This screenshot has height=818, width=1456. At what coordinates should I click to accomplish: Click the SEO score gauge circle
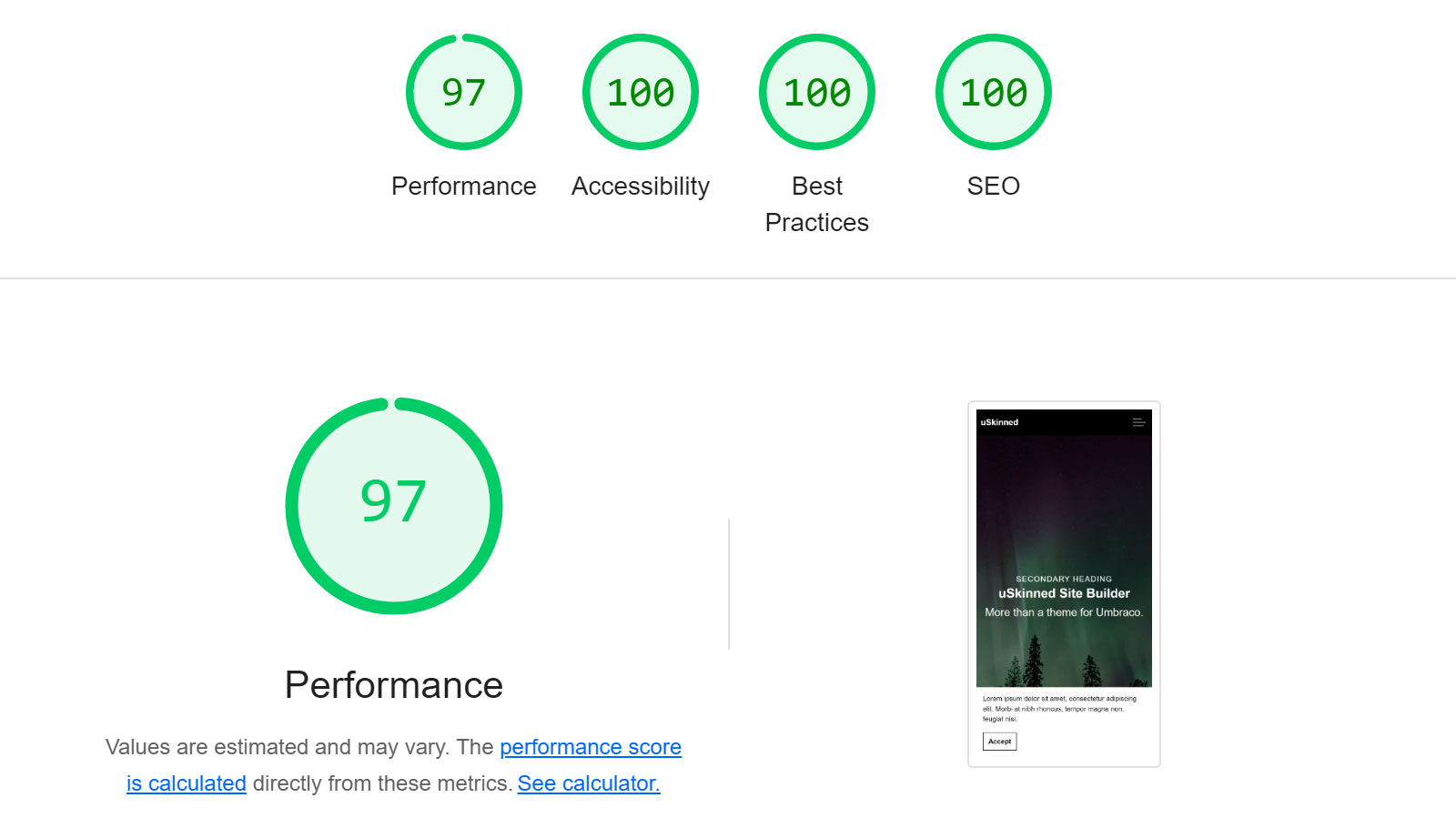click(993, 92)
